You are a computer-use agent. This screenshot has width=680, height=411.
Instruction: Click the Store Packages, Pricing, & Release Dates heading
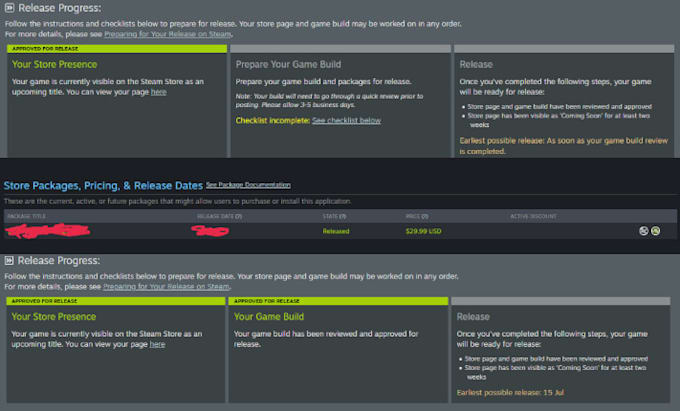pyautogui.click(x=103, y=186)
